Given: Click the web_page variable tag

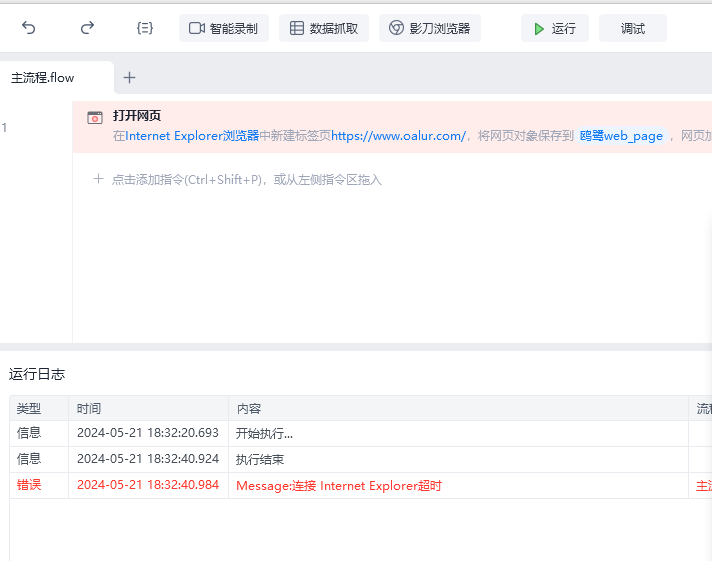Looking at the screenshot, I should [621, 136].
